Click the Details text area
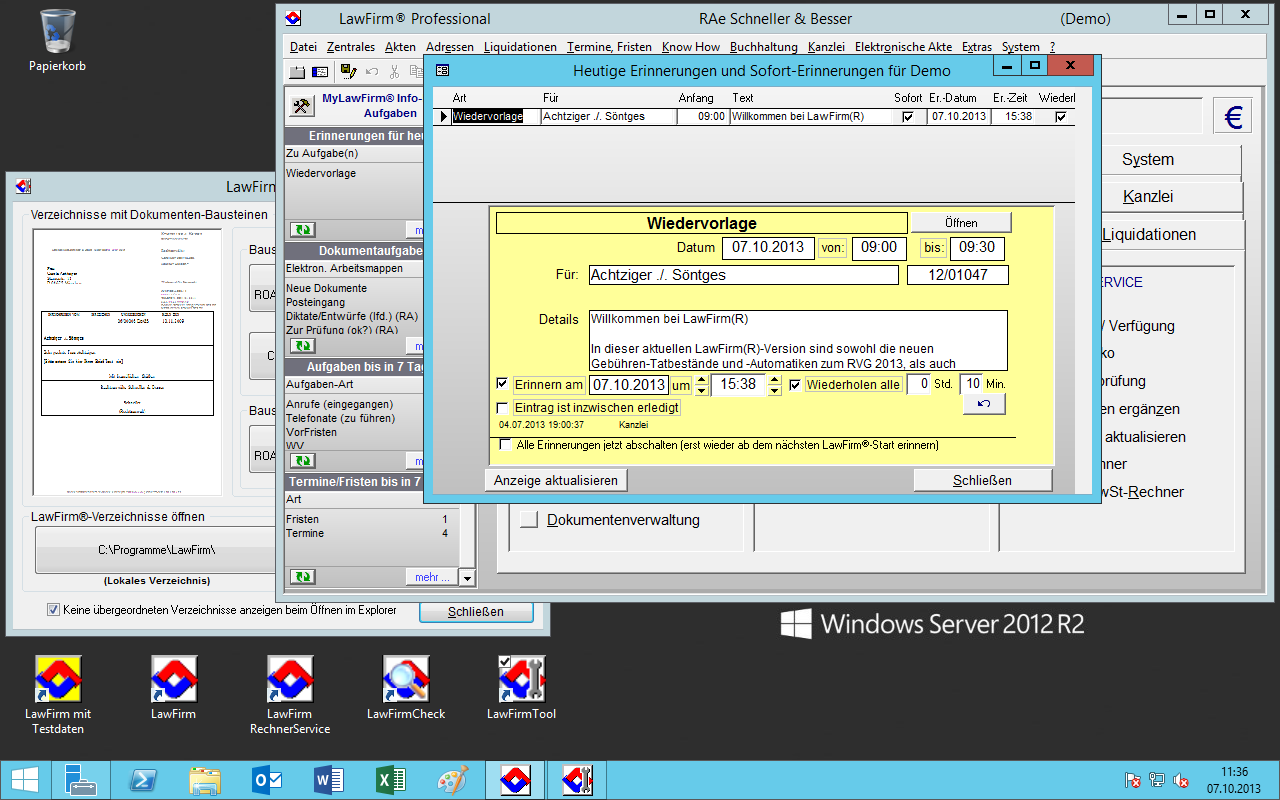The image size is (1280, 800). tap(798, 340)
